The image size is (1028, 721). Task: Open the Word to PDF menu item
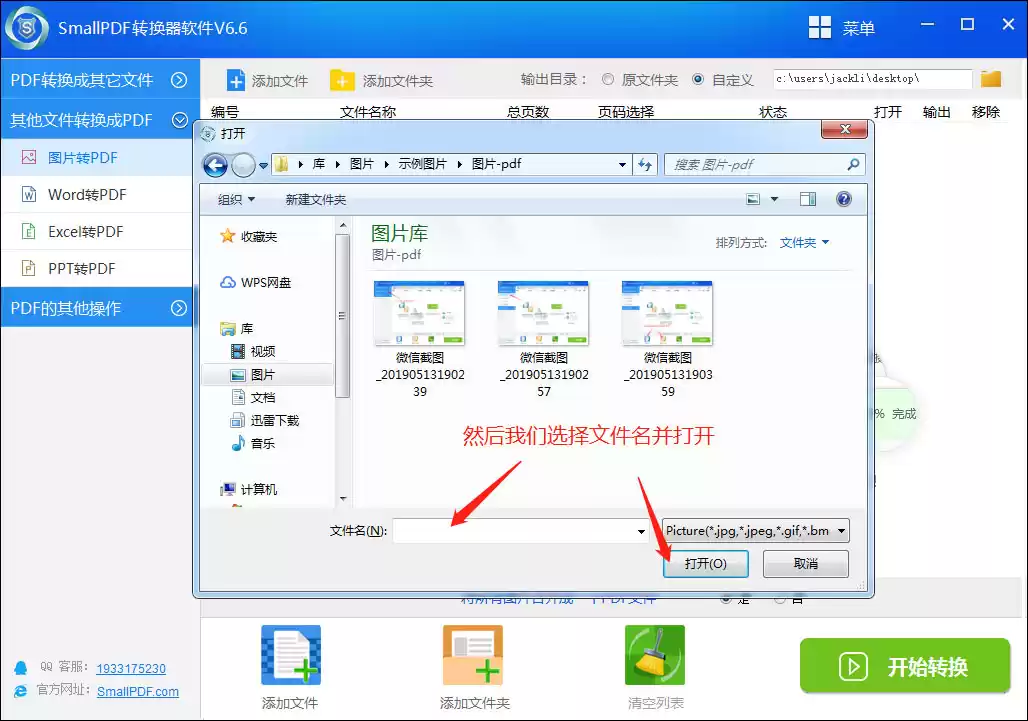87,195
